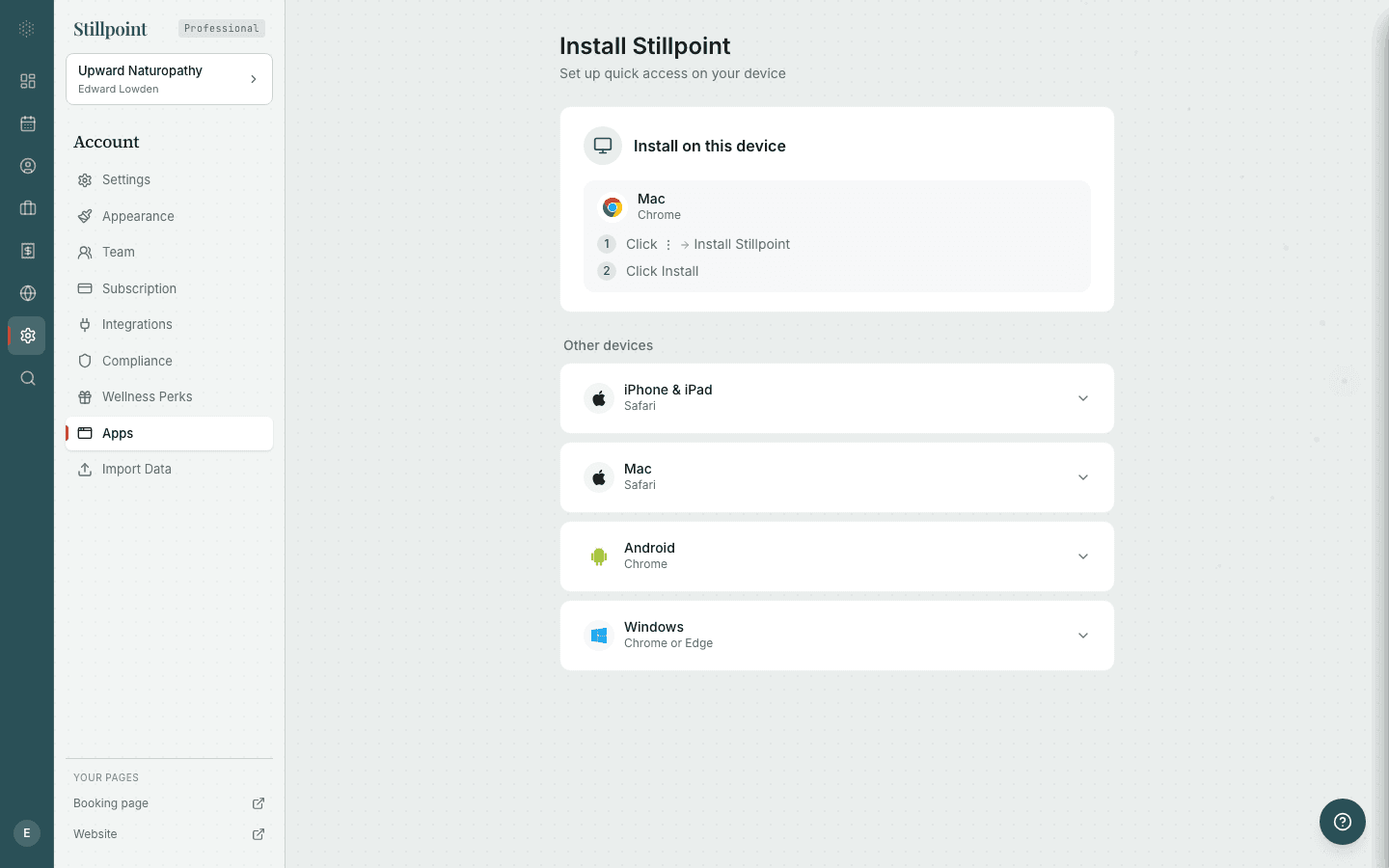1389x868 pixels.
Task: Click the Chrome browser icon for Mac
Action: (x=613, y=207)
